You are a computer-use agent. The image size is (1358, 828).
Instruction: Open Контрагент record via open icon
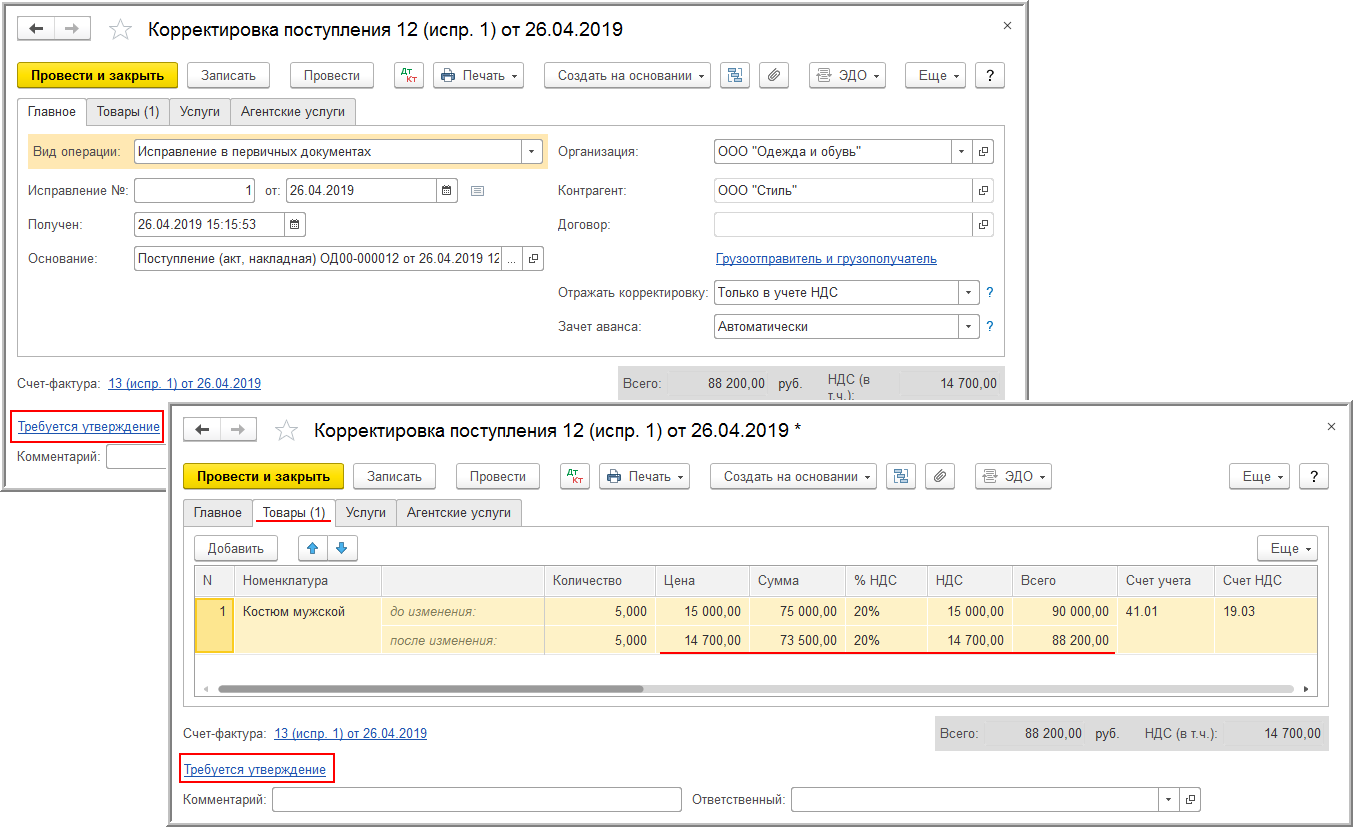(984, 190)
